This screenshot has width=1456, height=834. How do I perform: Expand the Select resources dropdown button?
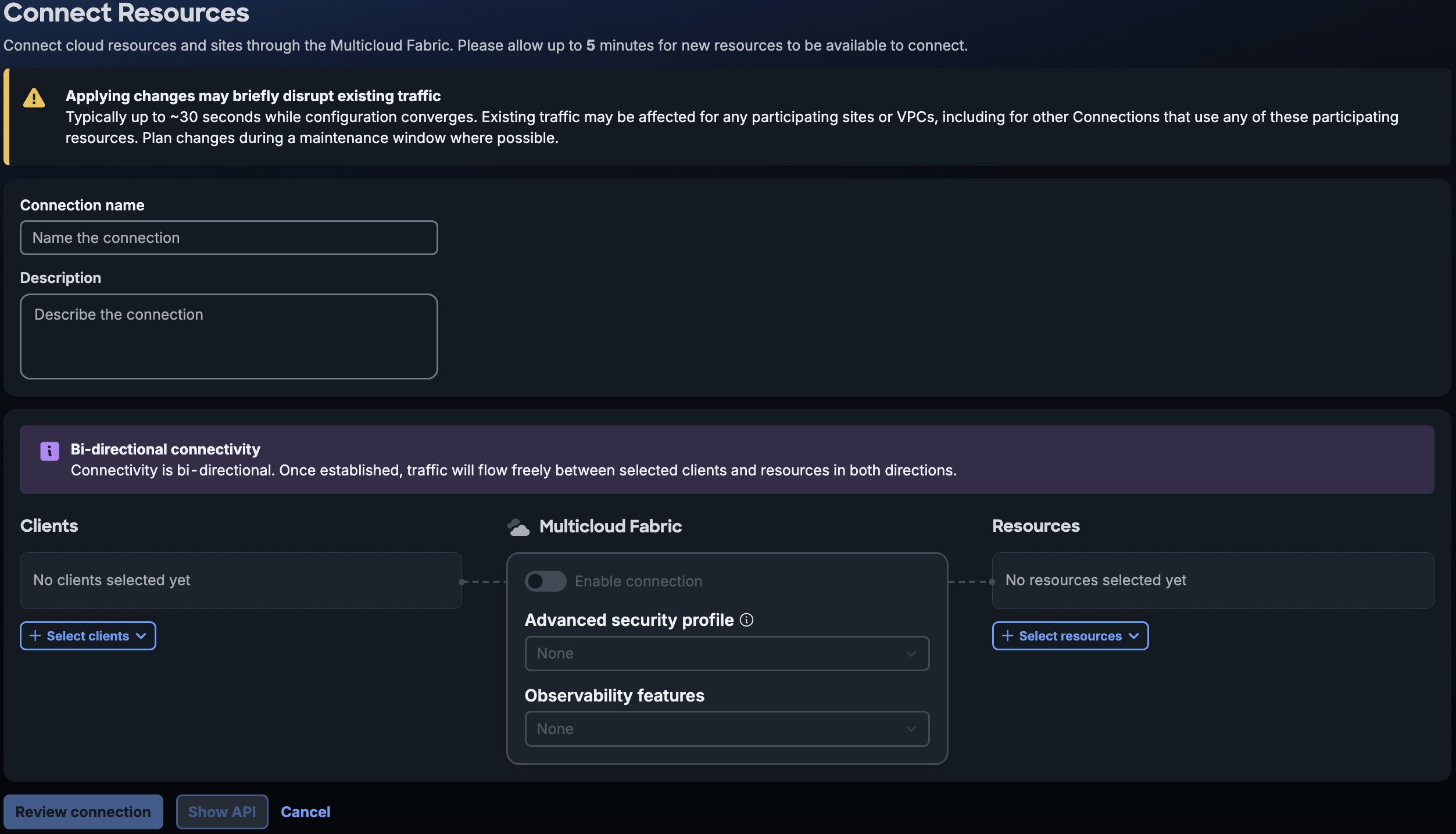pyautogui.click(x=1070, y=635)
